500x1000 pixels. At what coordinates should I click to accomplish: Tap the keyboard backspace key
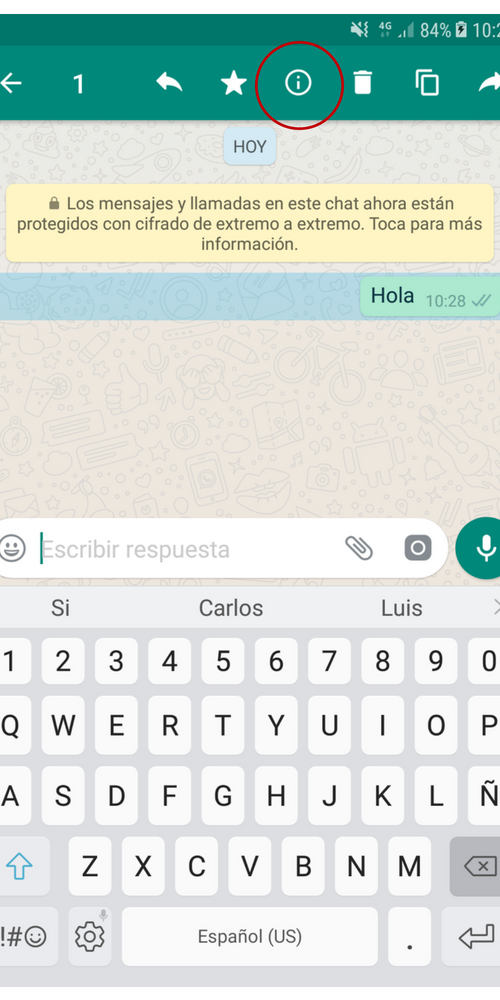tap(476, 866)
